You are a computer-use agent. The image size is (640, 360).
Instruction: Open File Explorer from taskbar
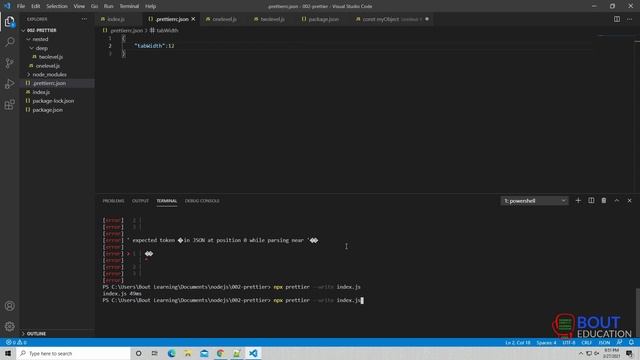(188, 353)
